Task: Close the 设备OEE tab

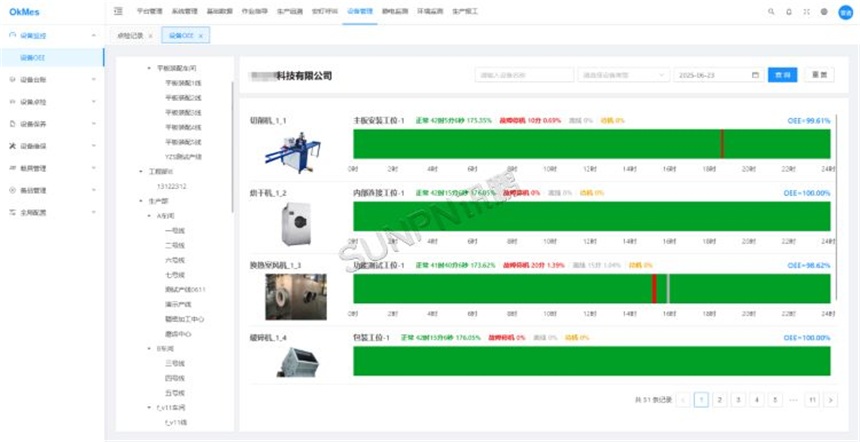Action: tap(201, 36)
